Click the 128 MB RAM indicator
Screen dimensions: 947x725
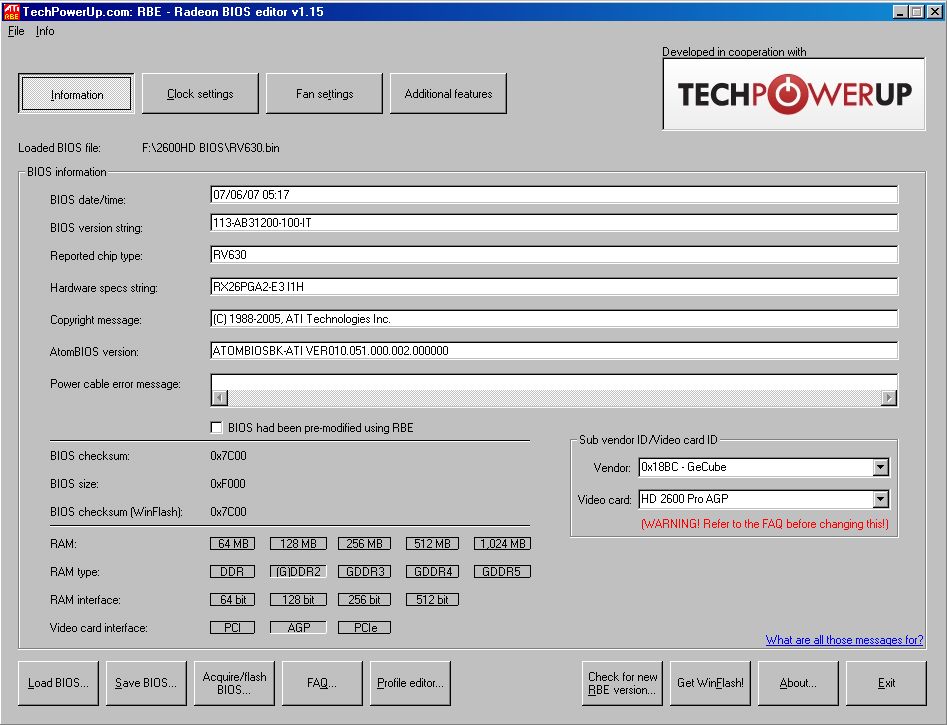298,544
